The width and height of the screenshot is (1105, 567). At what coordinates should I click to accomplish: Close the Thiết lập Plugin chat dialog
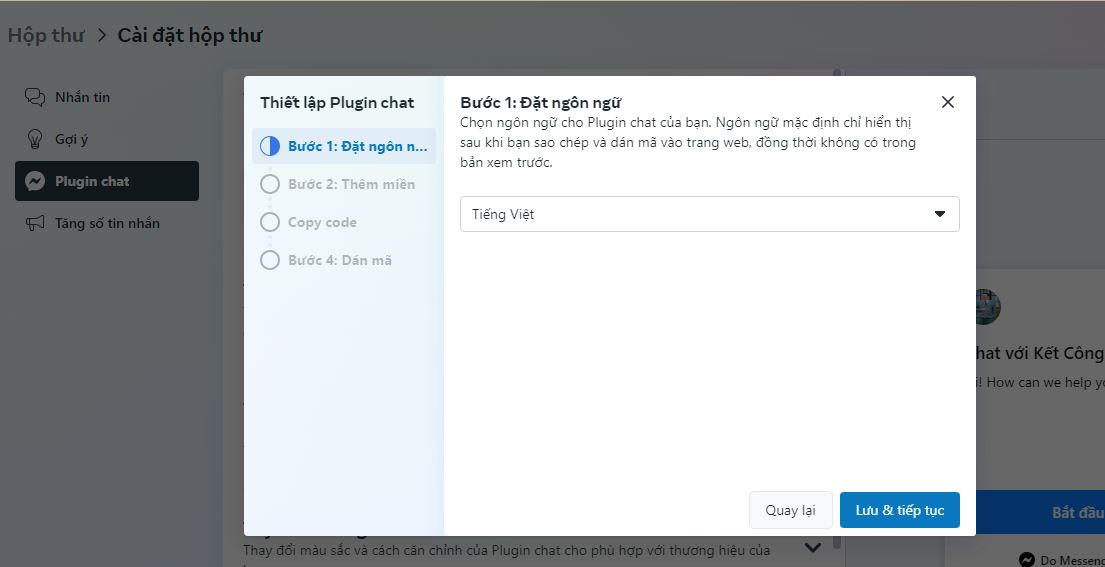tap(948, 102)
